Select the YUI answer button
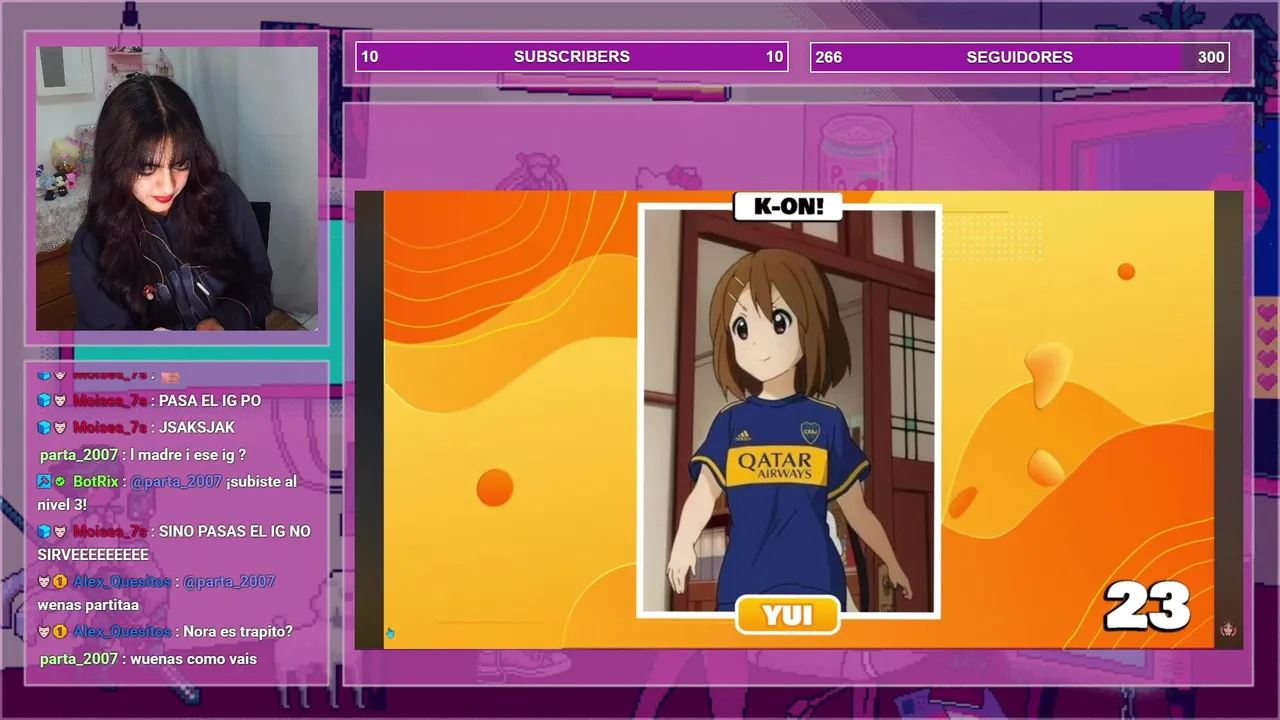 point(788,615)
